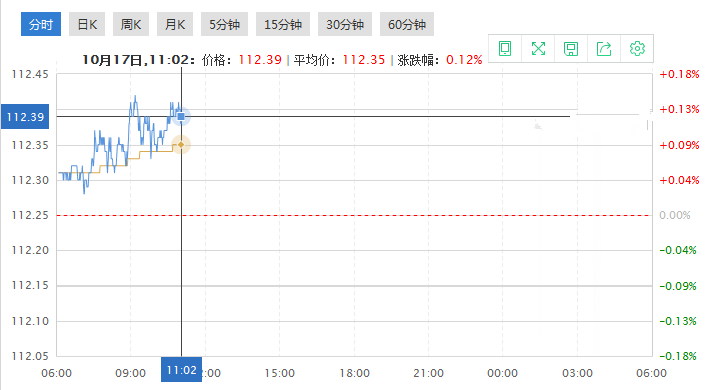Select the 60分钟 interval view
This screenshot has height=390, width=706.
[x=407, y=24]
